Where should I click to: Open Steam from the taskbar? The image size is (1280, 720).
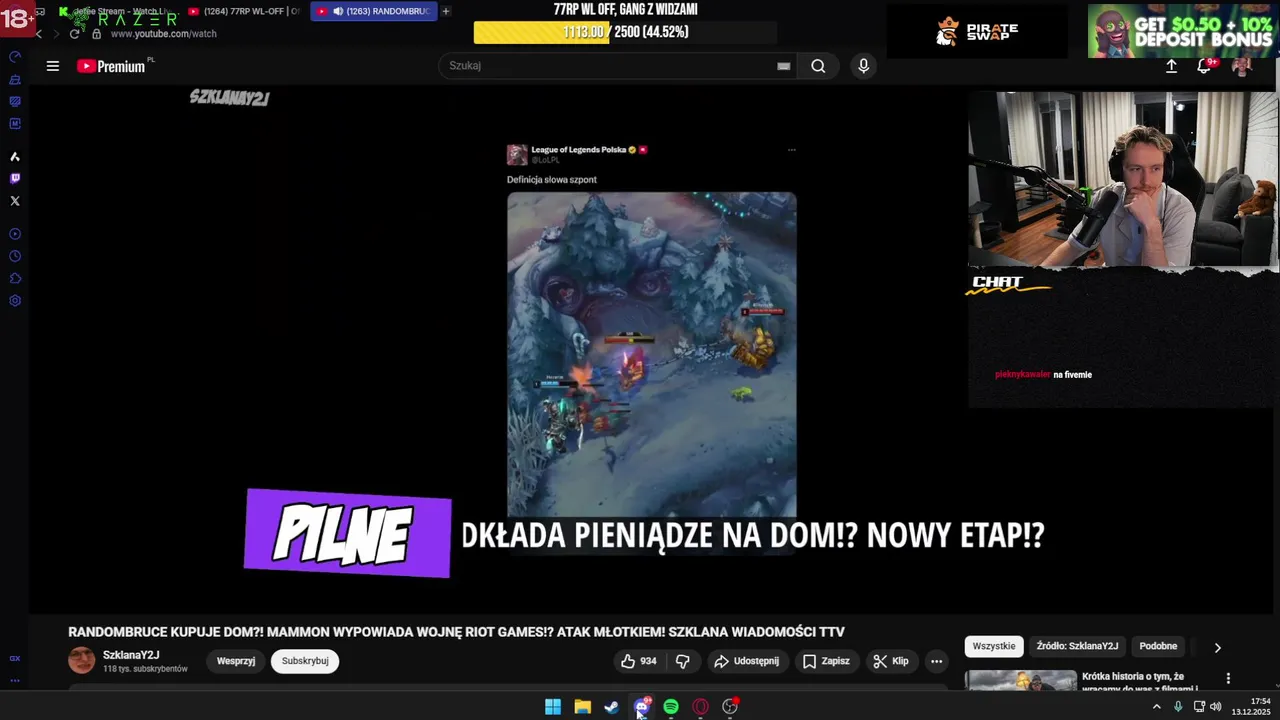coord(611,707)
